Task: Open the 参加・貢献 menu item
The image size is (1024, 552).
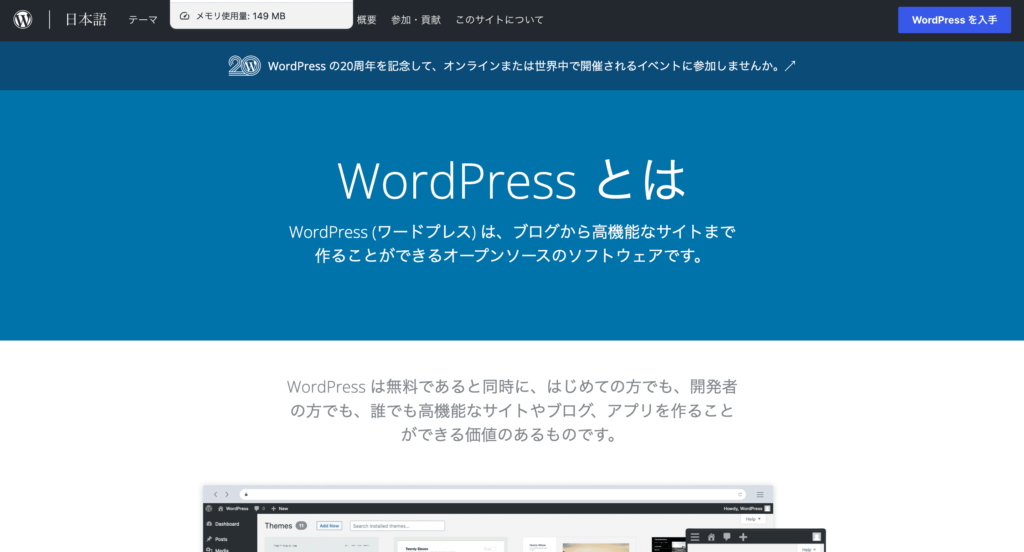Action: [x=415, y=20]
